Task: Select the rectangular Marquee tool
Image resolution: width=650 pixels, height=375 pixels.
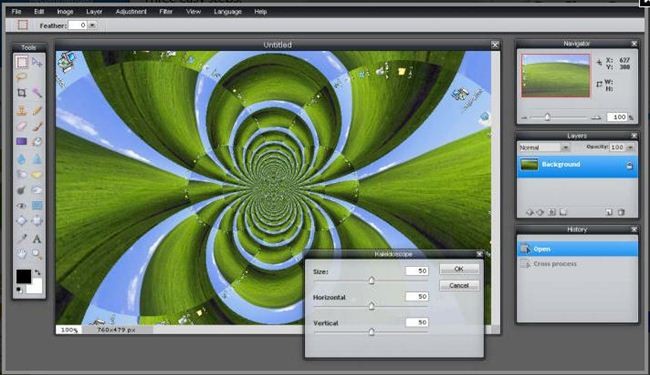Action: [x=22, y=62]
